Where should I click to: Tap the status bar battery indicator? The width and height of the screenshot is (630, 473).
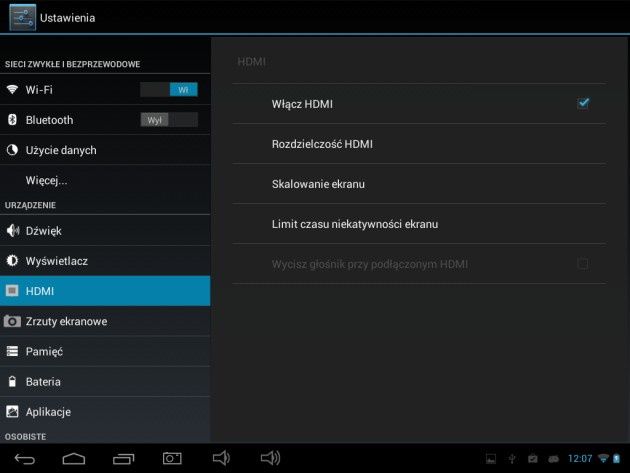(616, 458)
